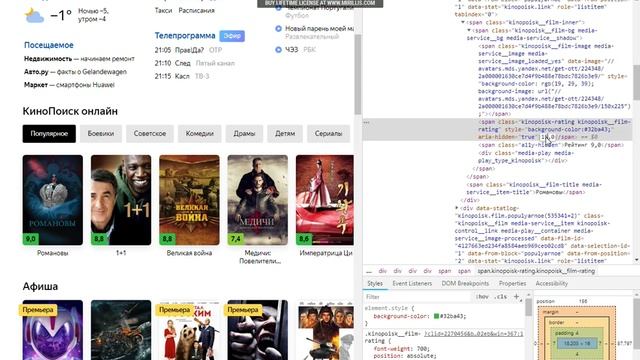Expand the populyarnoe(535341+2) div node
The height and width of the screenshot is (360, 640).
tap(457, 208)
